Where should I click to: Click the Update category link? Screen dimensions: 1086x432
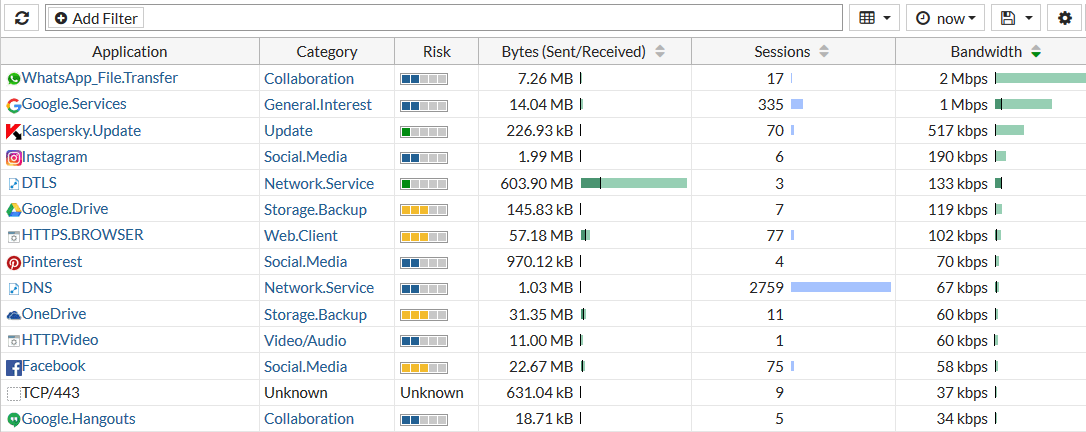pyautogui.click(x=288, y=131)
